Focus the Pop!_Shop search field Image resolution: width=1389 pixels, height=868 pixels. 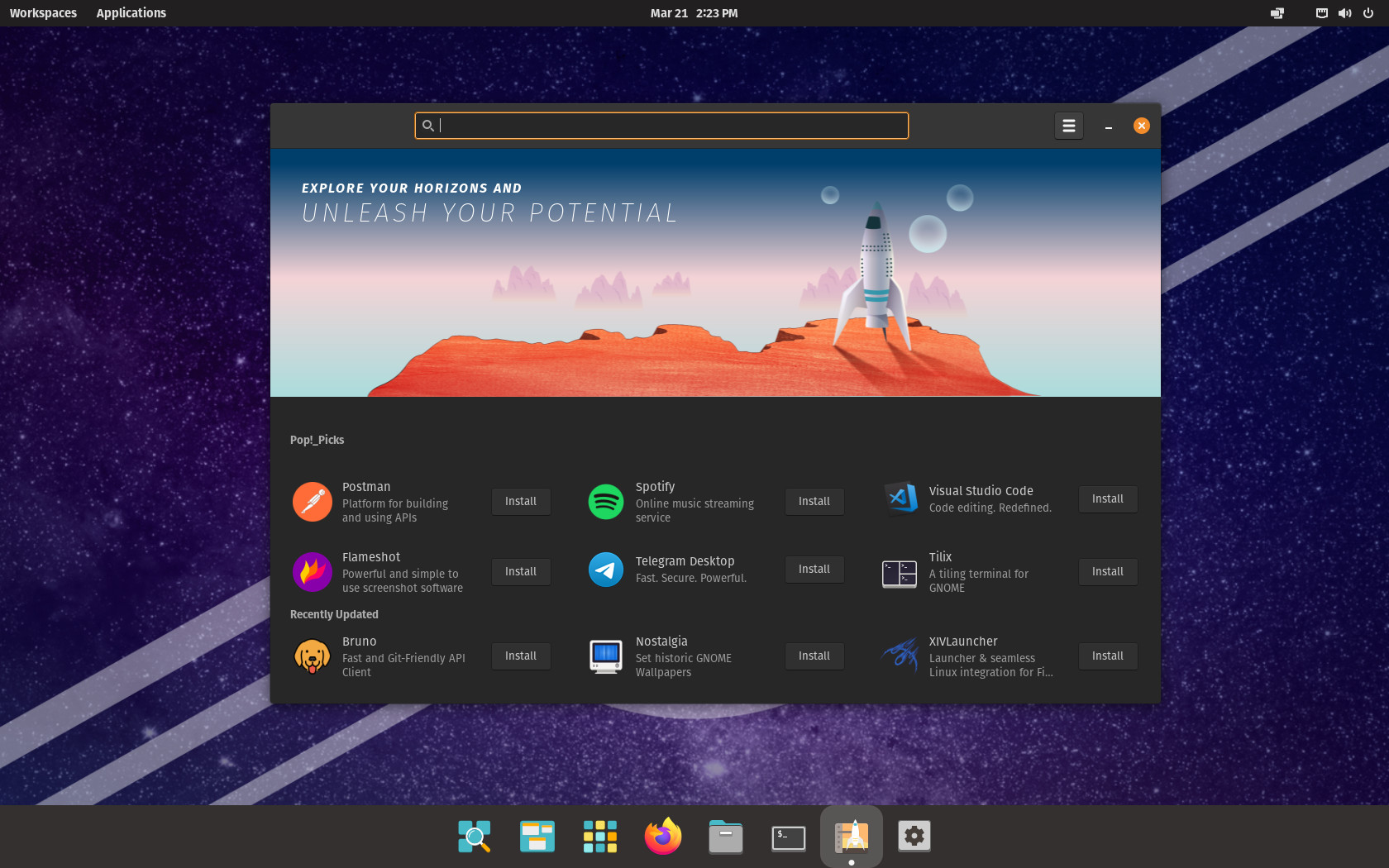(661, 126)
